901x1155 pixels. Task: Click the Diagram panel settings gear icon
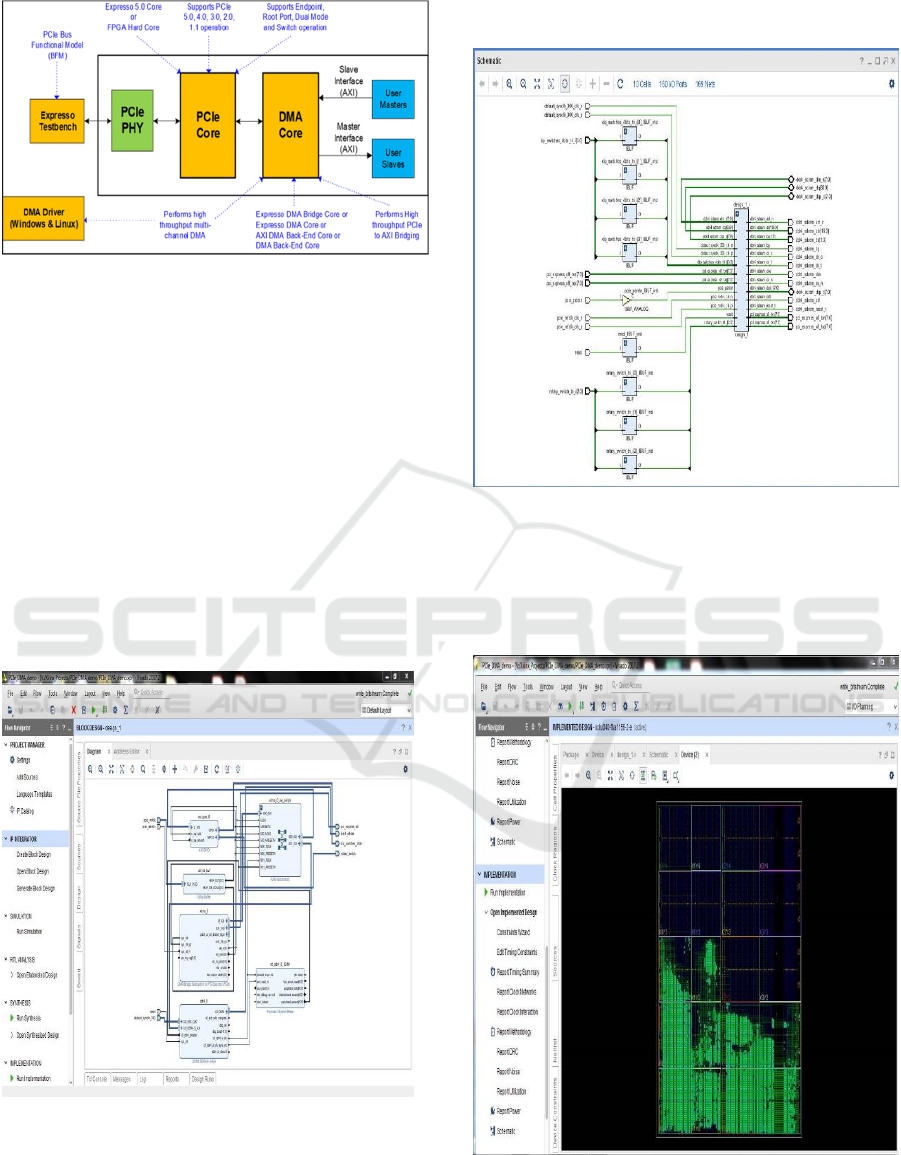click(x=405, y=769)
